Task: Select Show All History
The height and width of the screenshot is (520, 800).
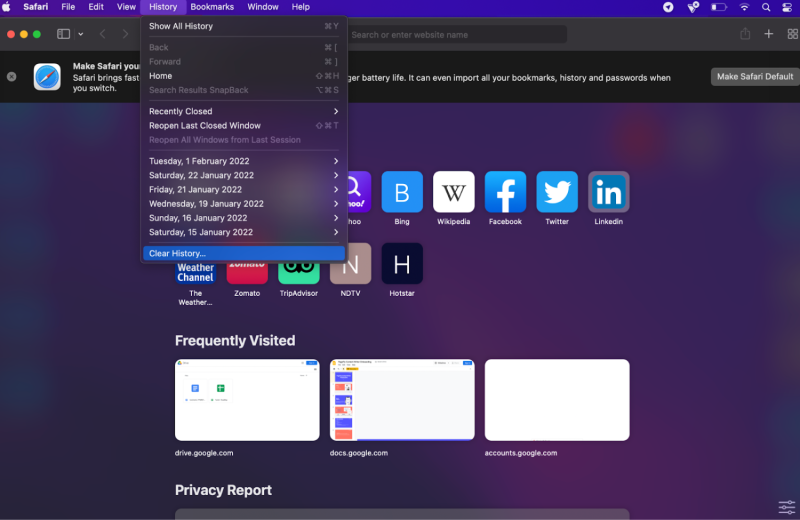Action: [244, 26]
